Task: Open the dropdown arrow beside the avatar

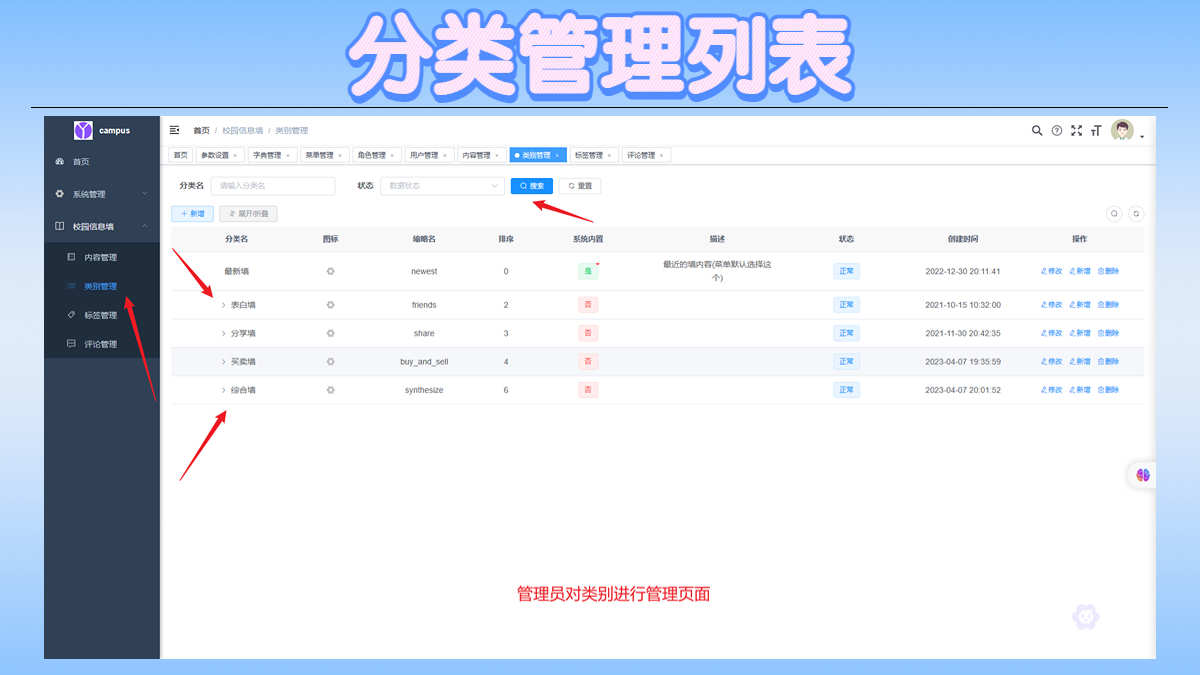Action: [x=1142, y=136]
